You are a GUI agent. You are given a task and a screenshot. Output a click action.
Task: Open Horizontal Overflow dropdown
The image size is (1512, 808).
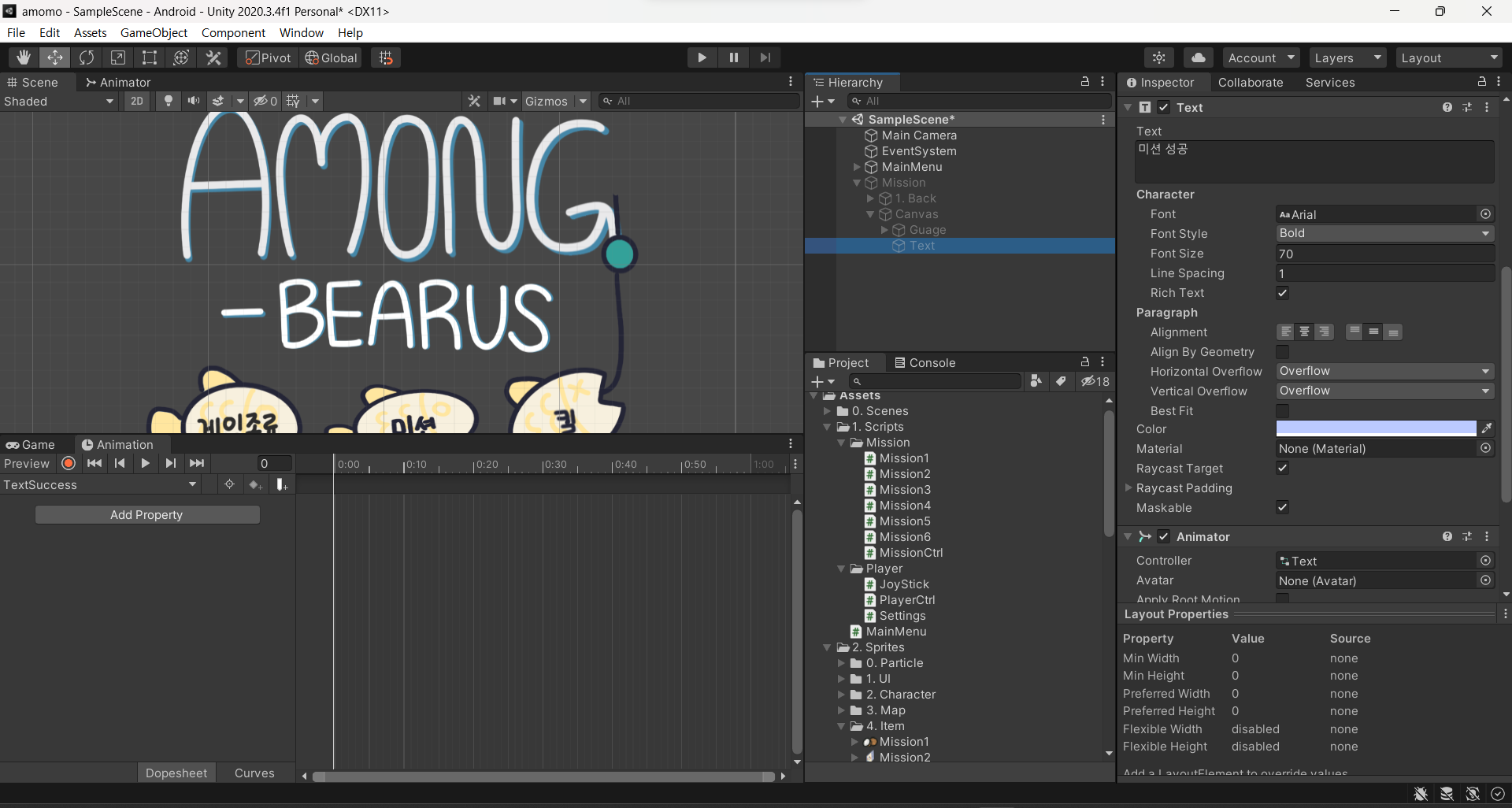(1384, 371)
